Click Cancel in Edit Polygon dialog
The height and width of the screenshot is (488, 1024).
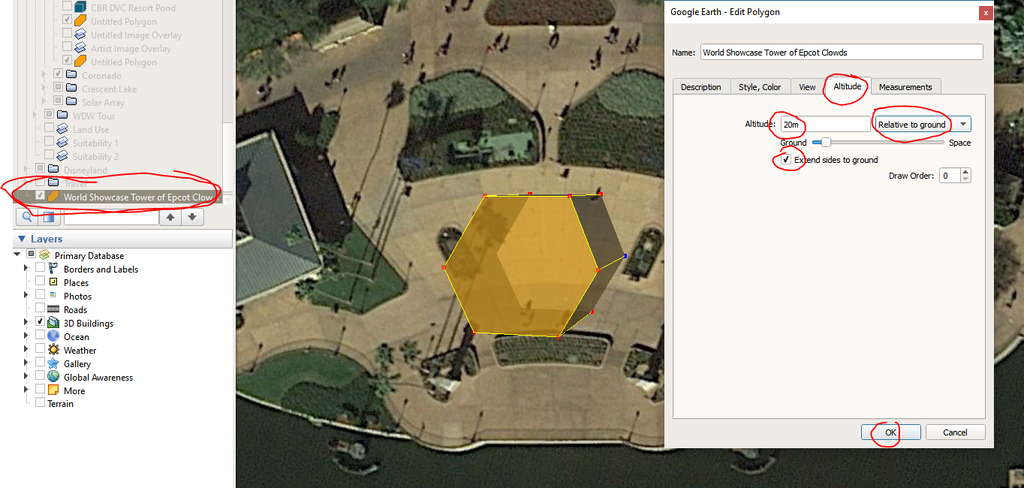point(955,432)
